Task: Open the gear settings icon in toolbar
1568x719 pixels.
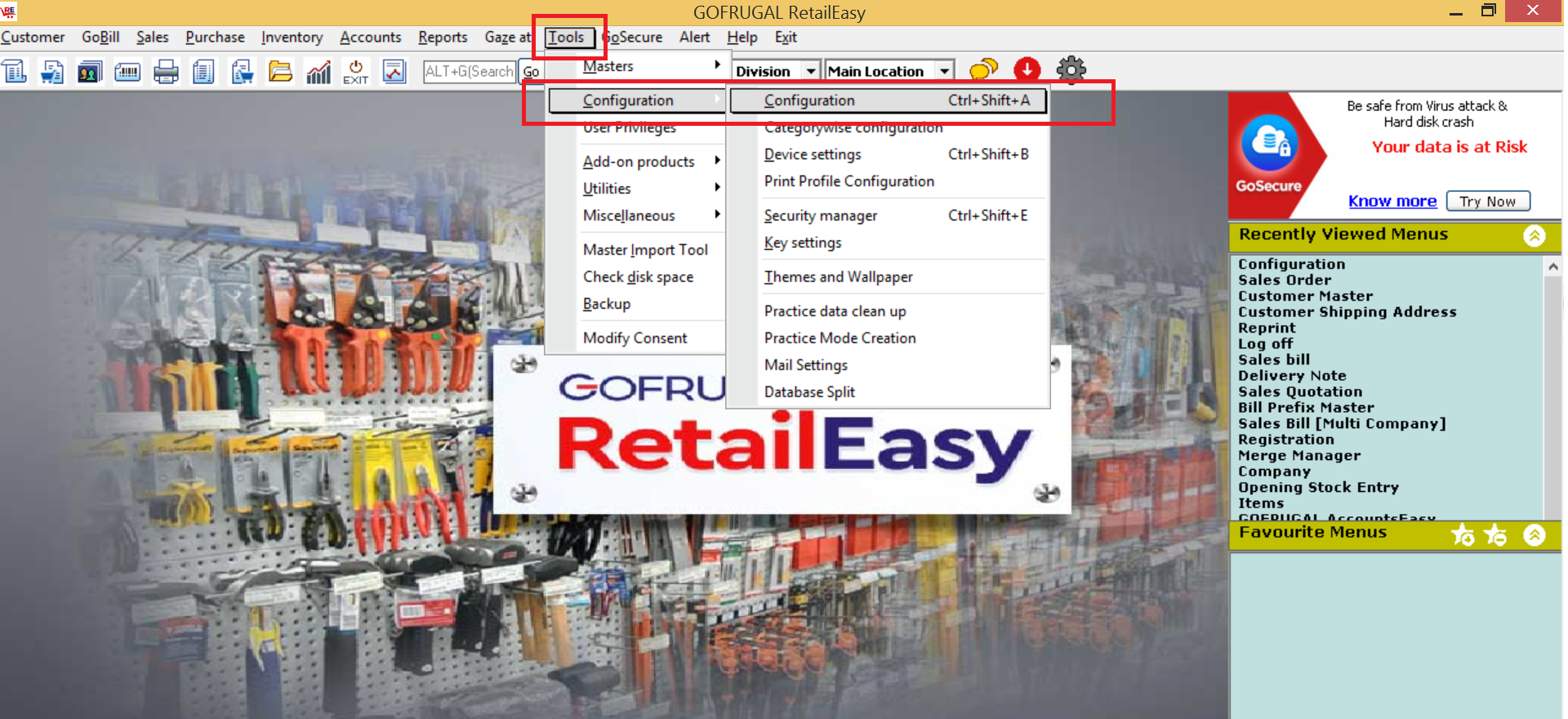Action: 1071,70
